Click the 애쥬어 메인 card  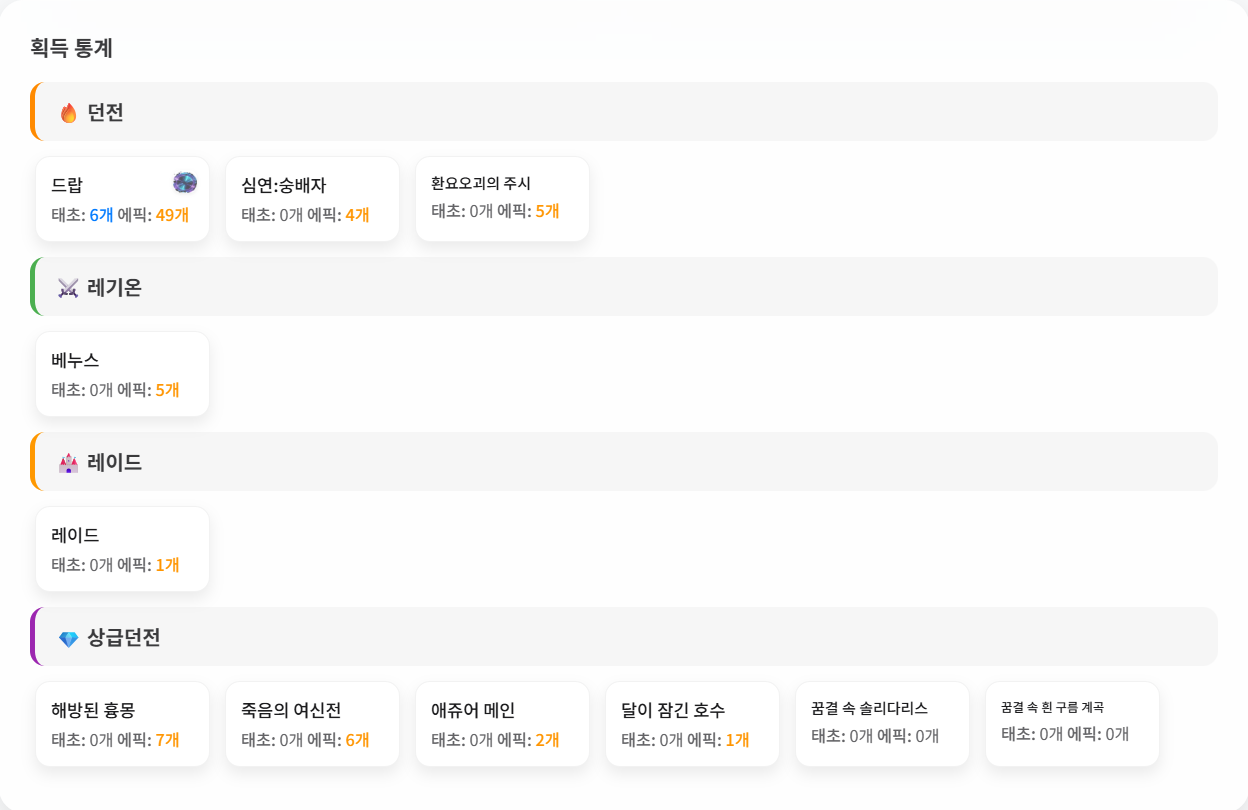(502, 724)
